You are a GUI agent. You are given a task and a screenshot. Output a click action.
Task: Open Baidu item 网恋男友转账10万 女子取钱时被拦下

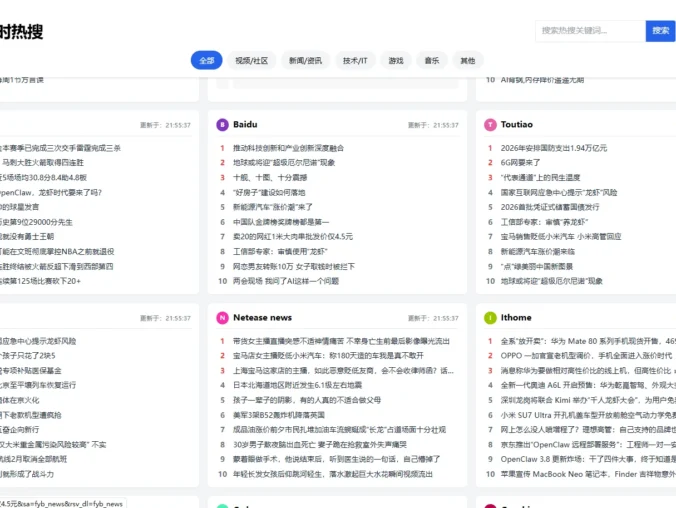pyautogui.click(x=294, y=267)
